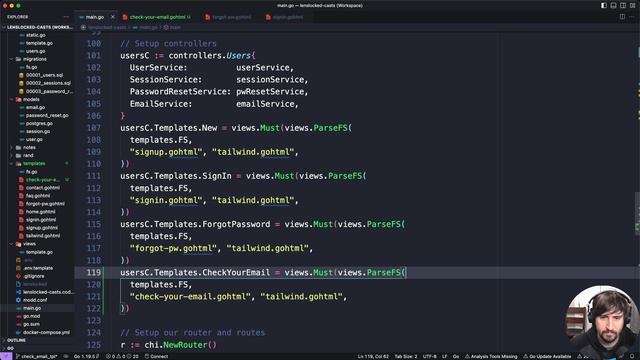
Task: Click Analysis Tools Missing warning
Action: coord(491,356)
